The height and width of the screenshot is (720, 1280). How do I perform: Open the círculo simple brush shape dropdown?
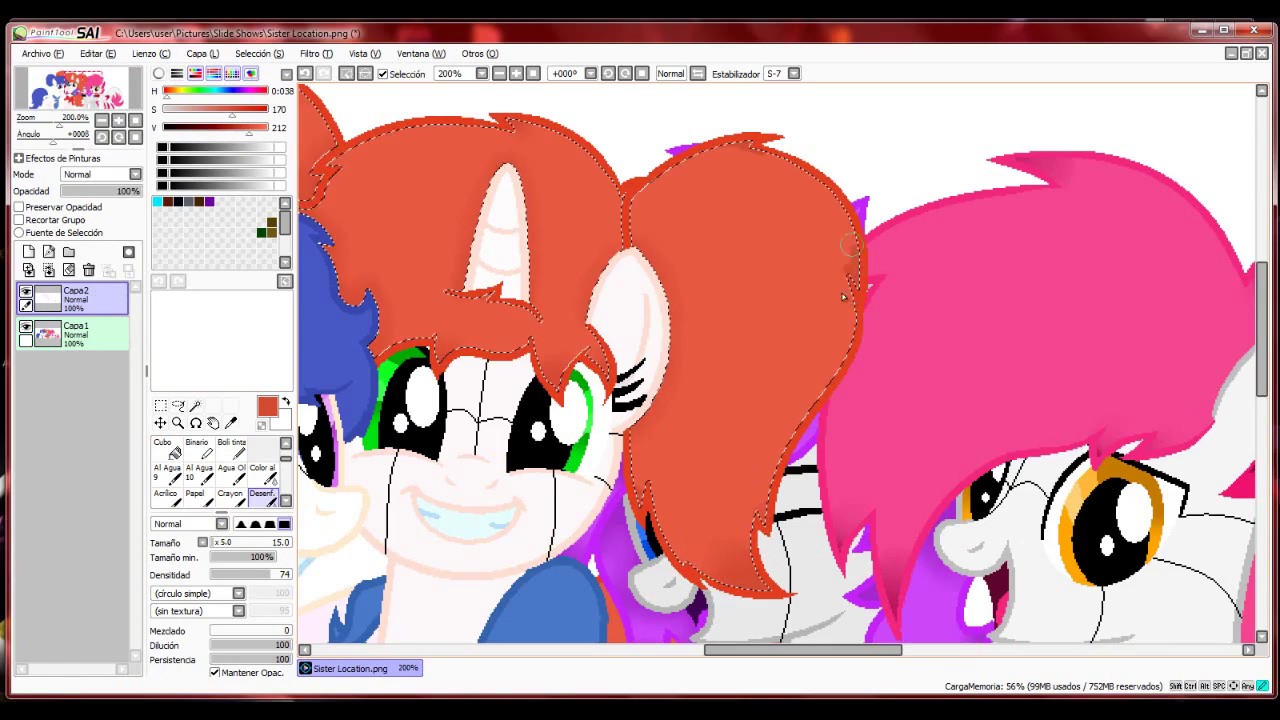tap(238, 593)
